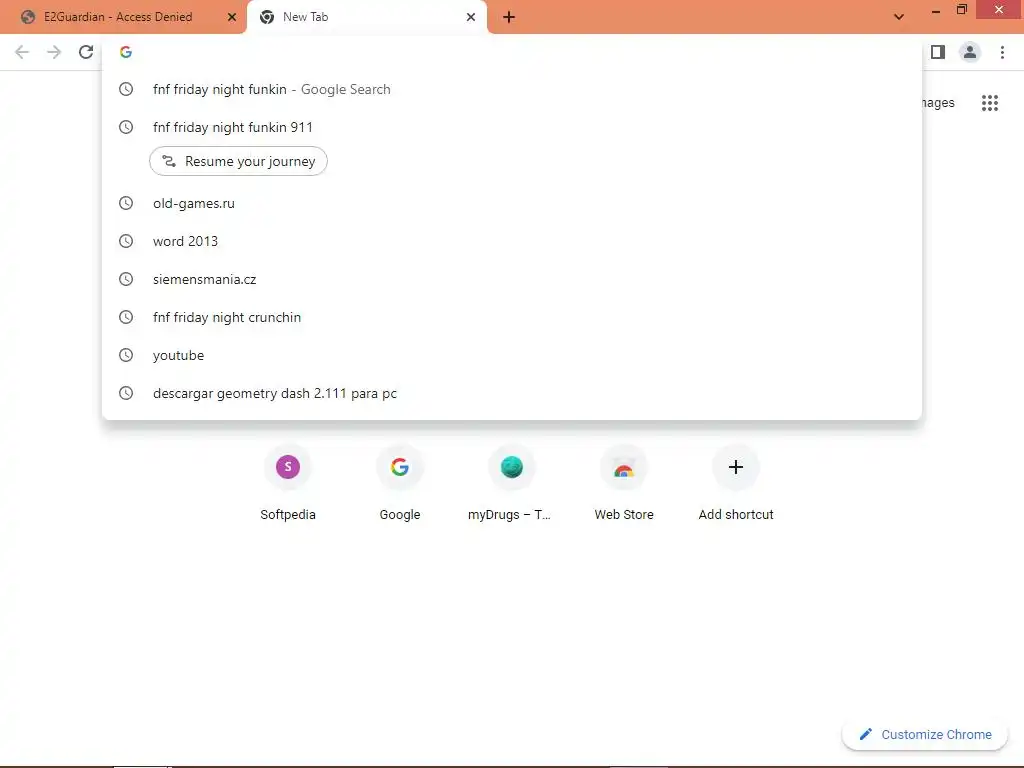Select fnf friday night crunchin suggestion
The image size is (1024, 768).
(512, 317)
